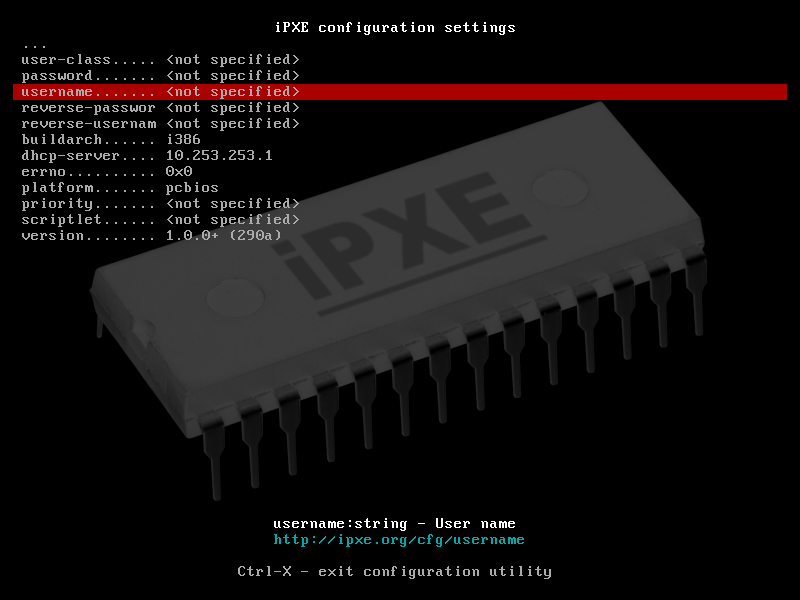This screenshot has height=600, width=800.
Task: Select the user-class setting row
Action: coord(160,60)
